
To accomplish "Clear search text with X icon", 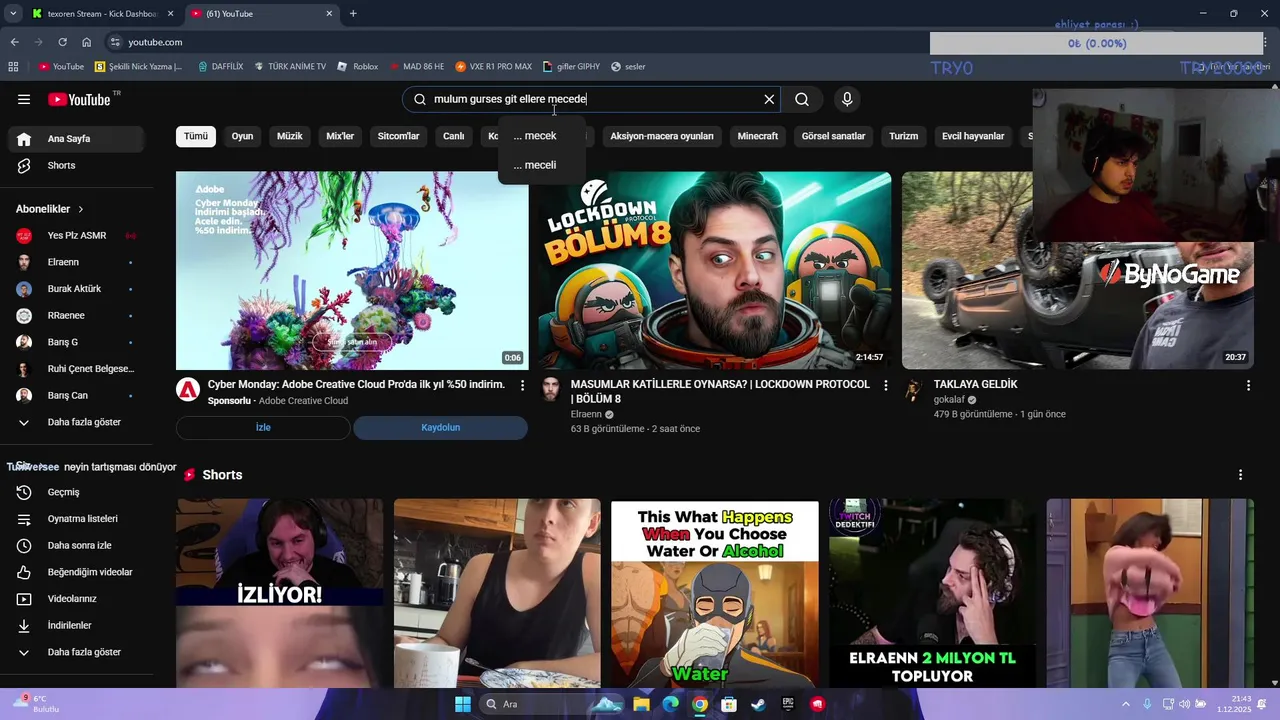I will (769, 99).
